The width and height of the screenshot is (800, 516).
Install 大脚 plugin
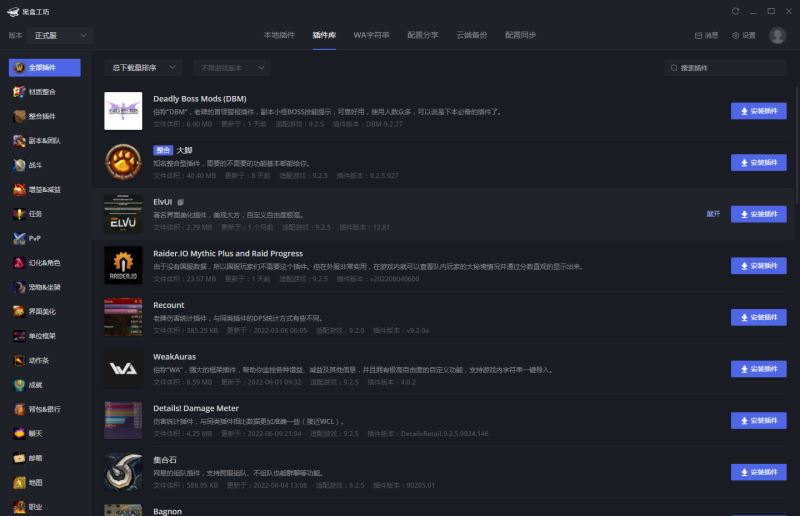pyautogui.click(x=759, y=162)
